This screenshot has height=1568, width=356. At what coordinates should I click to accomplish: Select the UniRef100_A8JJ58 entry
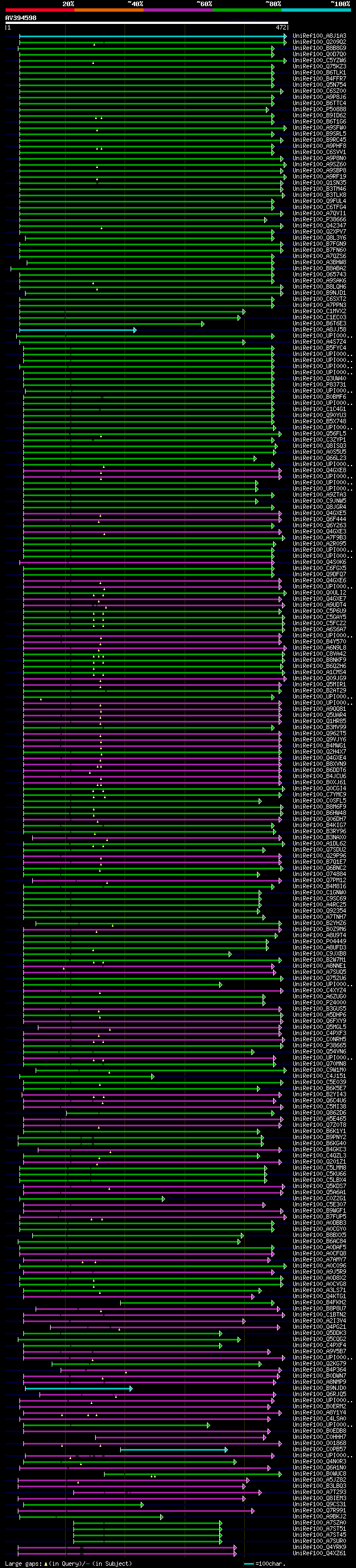(x=319, y=329)
